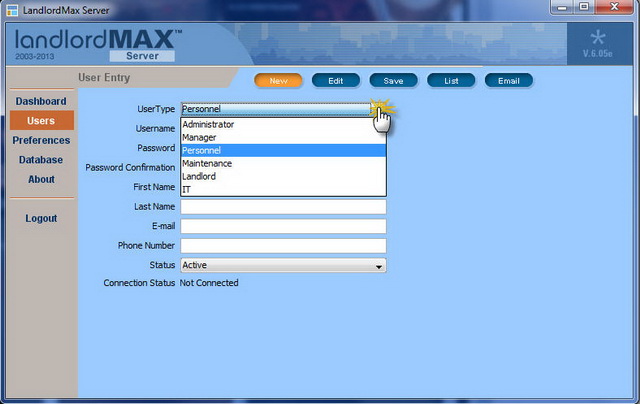640x404 pixels.
Task: Open the Dashboard section
Action: tap(41, 101)
